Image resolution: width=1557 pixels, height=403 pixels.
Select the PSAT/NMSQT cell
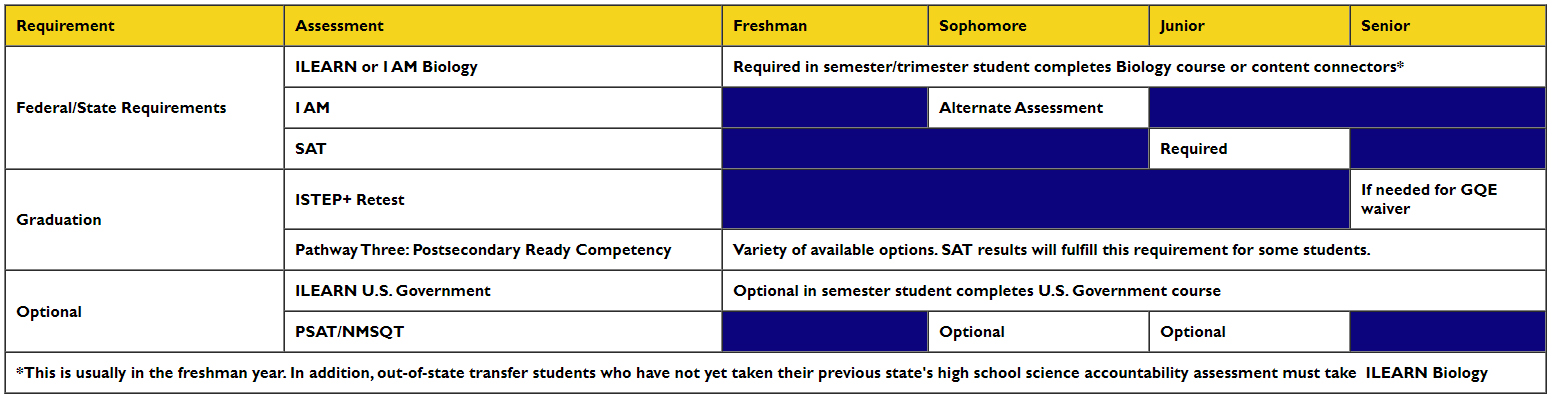503,332
